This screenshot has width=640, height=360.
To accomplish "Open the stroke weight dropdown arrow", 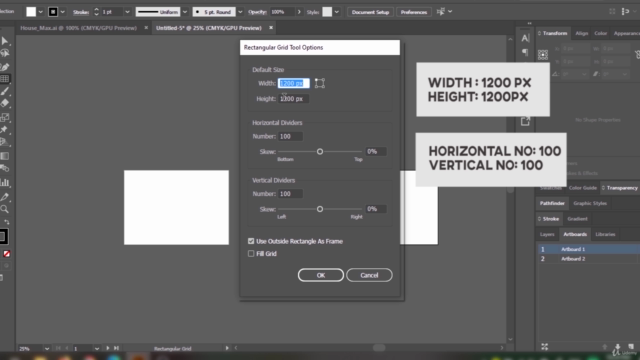I will pos(127,12).
